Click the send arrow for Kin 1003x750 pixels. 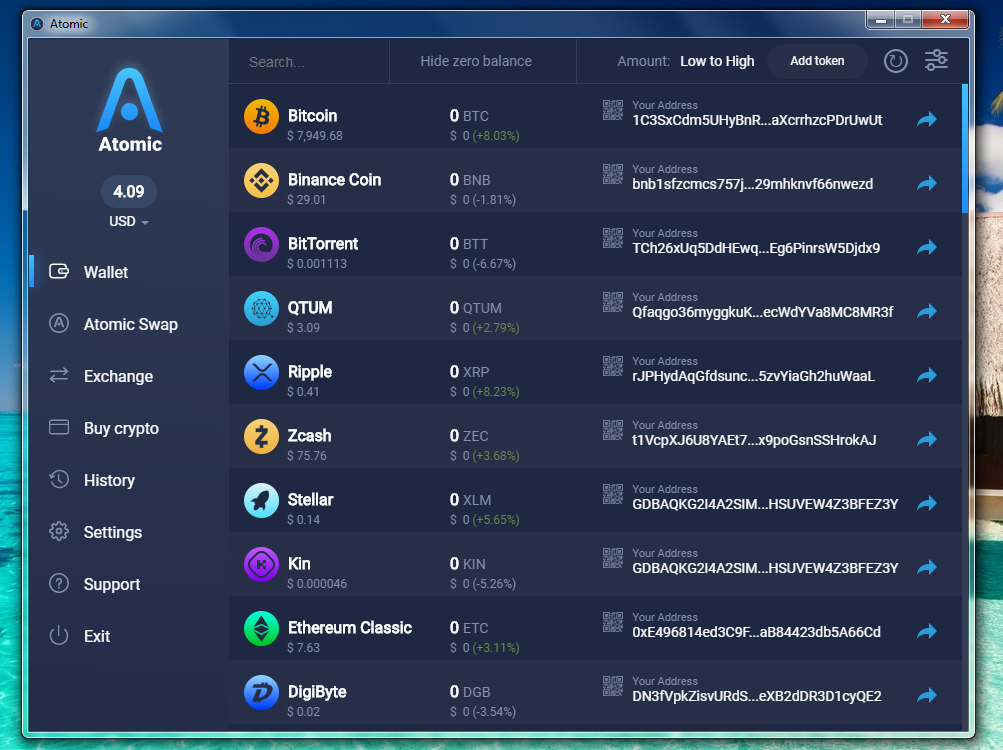click(927, 567)
